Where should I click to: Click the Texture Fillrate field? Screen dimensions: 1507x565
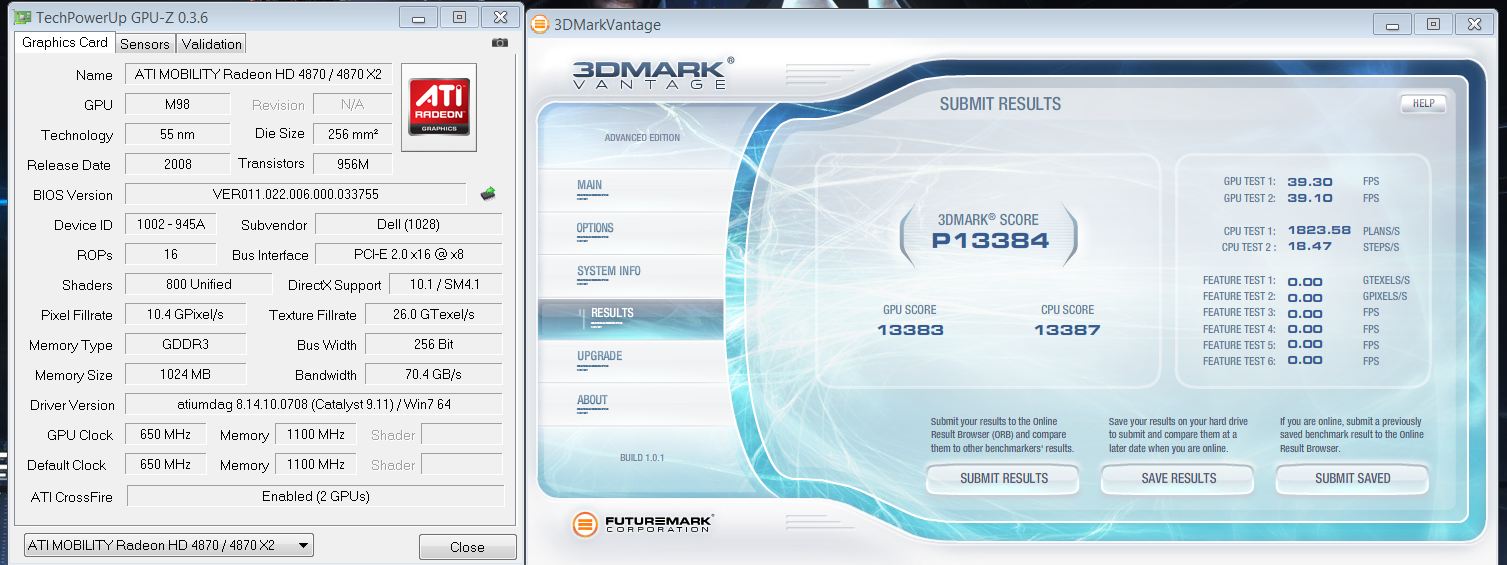(x=434, y=314)
